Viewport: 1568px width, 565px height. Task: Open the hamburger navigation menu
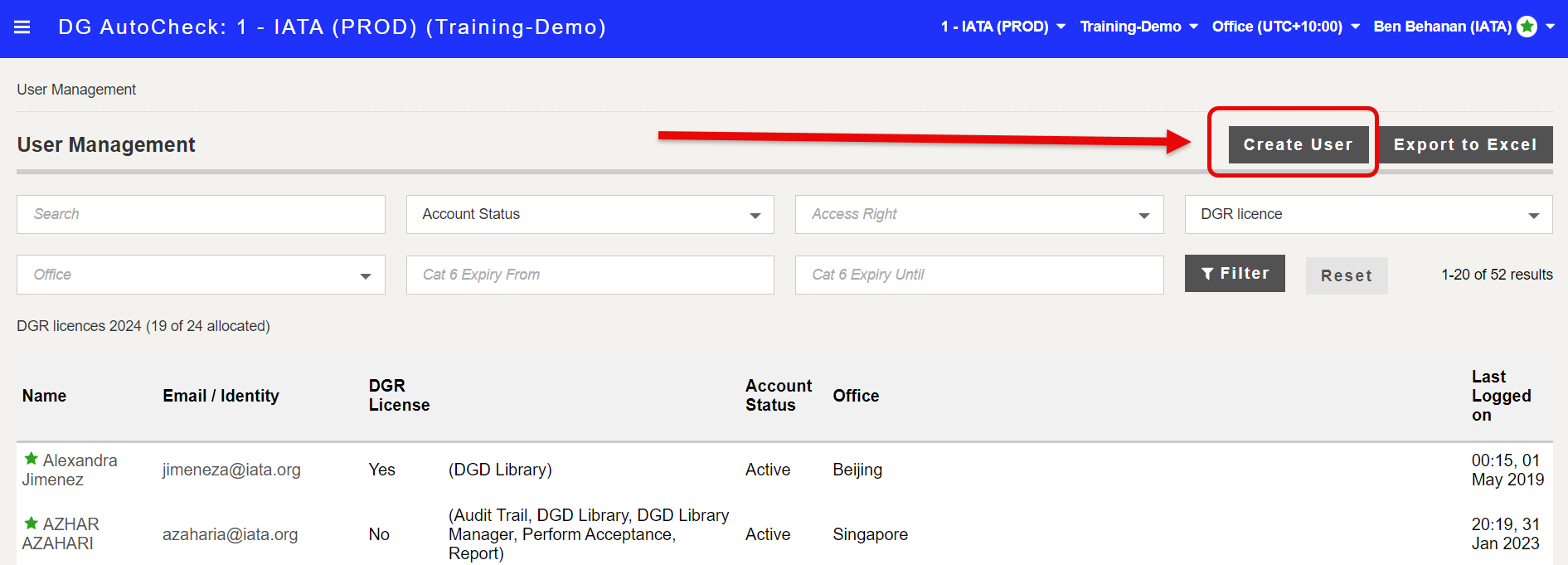(x=22, y=27)
